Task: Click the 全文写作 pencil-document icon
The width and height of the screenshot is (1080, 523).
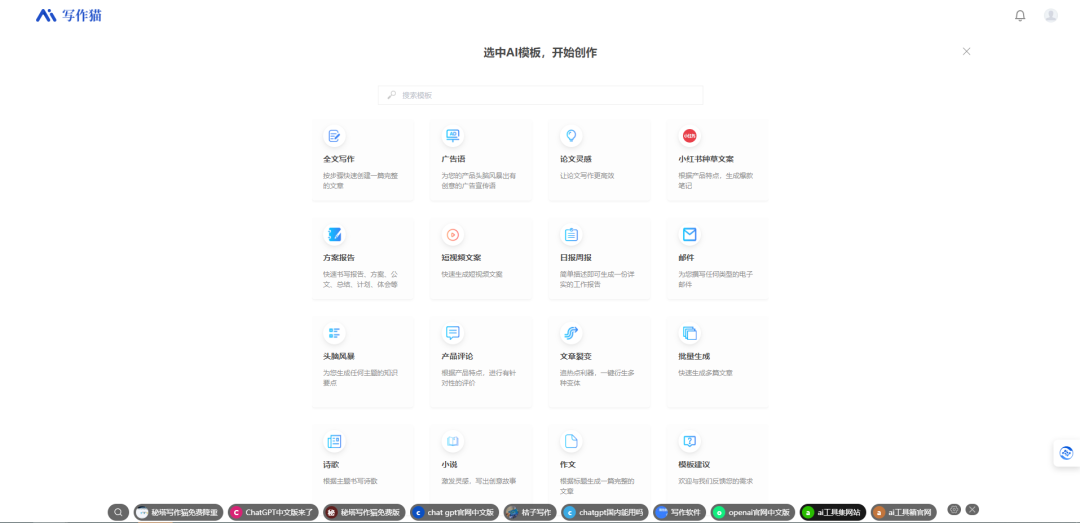Action: coord(334,136)
